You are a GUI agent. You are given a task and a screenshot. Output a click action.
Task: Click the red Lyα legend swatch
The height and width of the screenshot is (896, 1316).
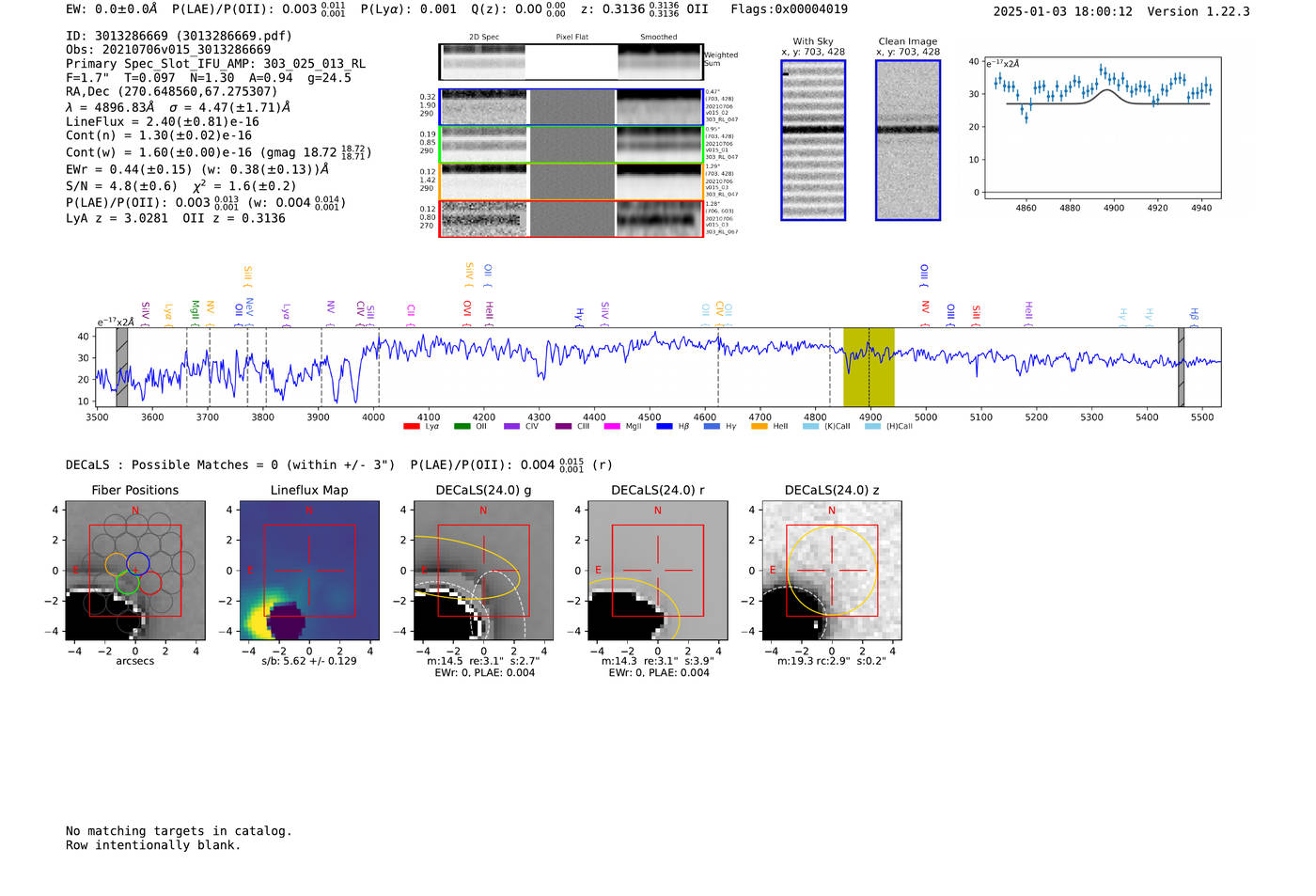coord(411,426)
